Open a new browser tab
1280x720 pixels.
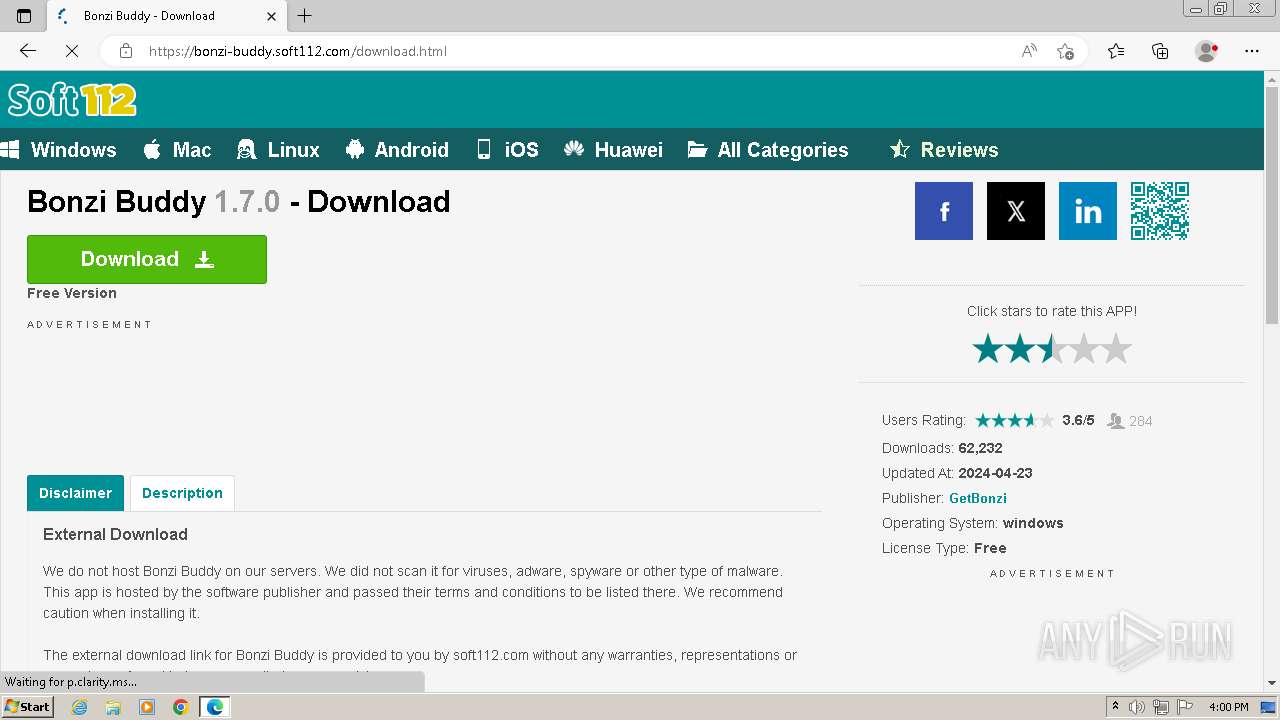[x=305, y=15]
